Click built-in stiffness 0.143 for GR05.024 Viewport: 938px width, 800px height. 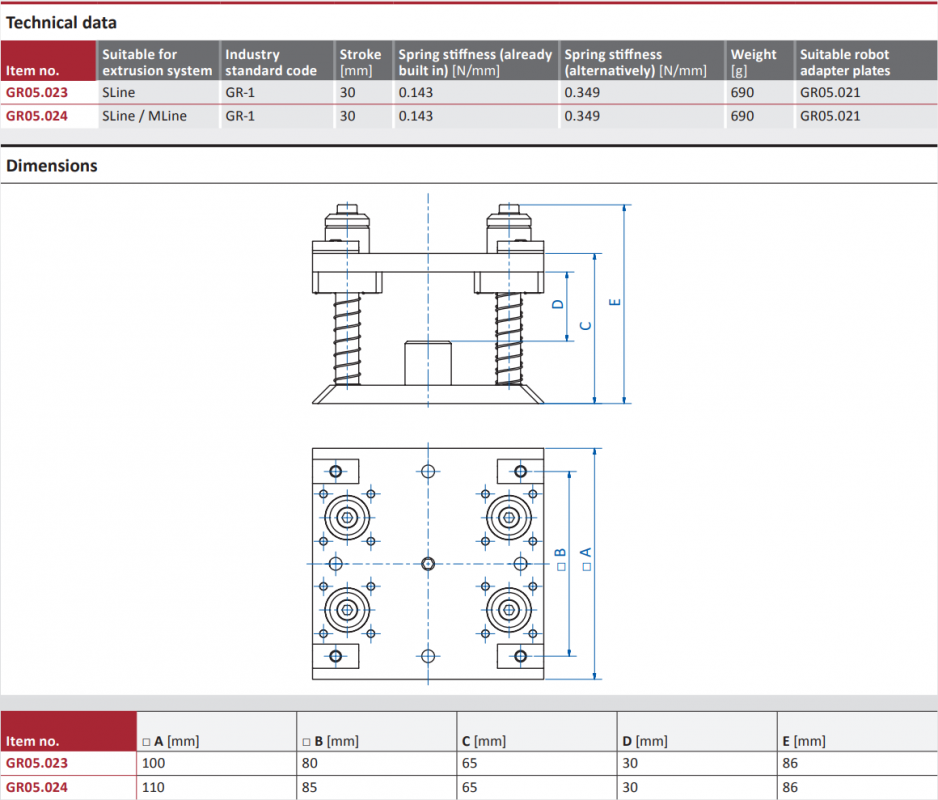pos(416,116)
